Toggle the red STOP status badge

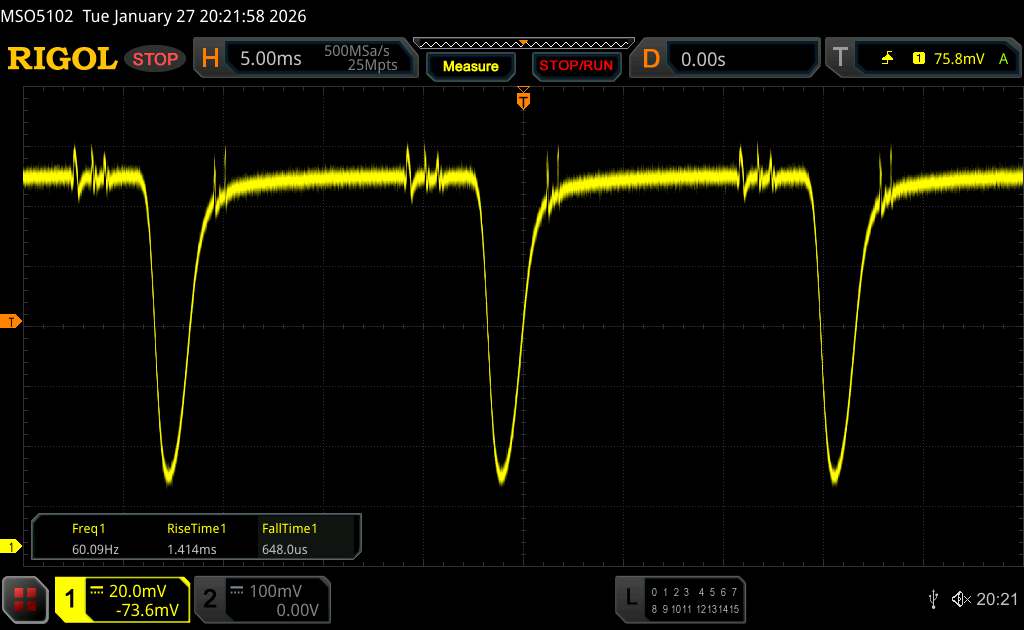pos(156,59)
